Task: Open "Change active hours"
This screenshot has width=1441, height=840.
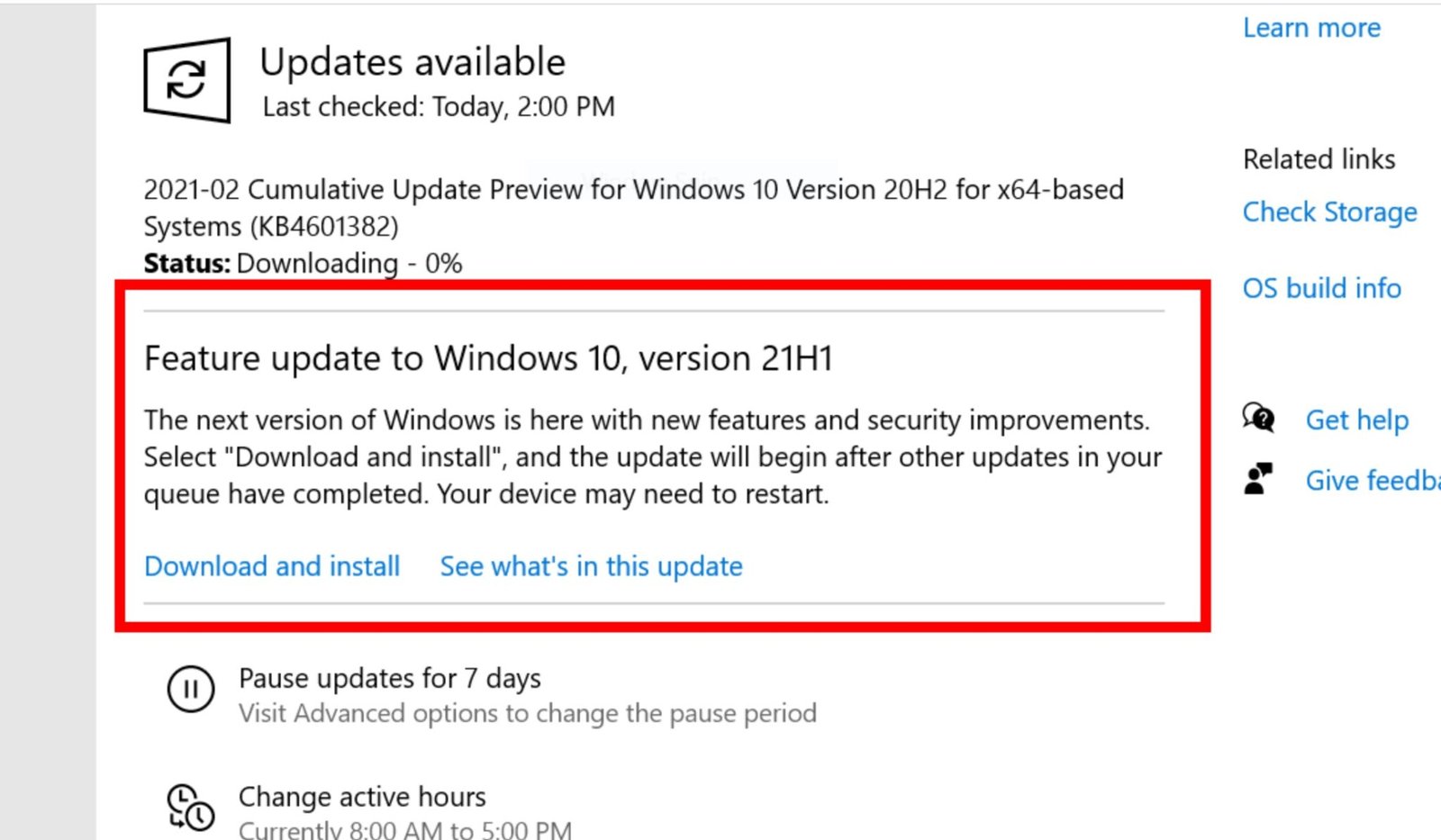Action: pos(362,797)
